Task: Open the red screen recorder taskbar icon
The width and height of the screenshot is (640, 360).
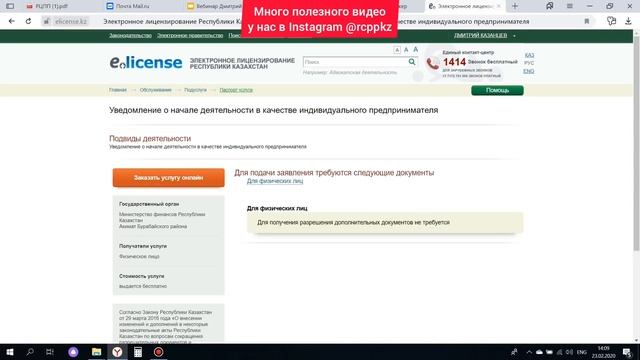Action: tap(158, 352)
